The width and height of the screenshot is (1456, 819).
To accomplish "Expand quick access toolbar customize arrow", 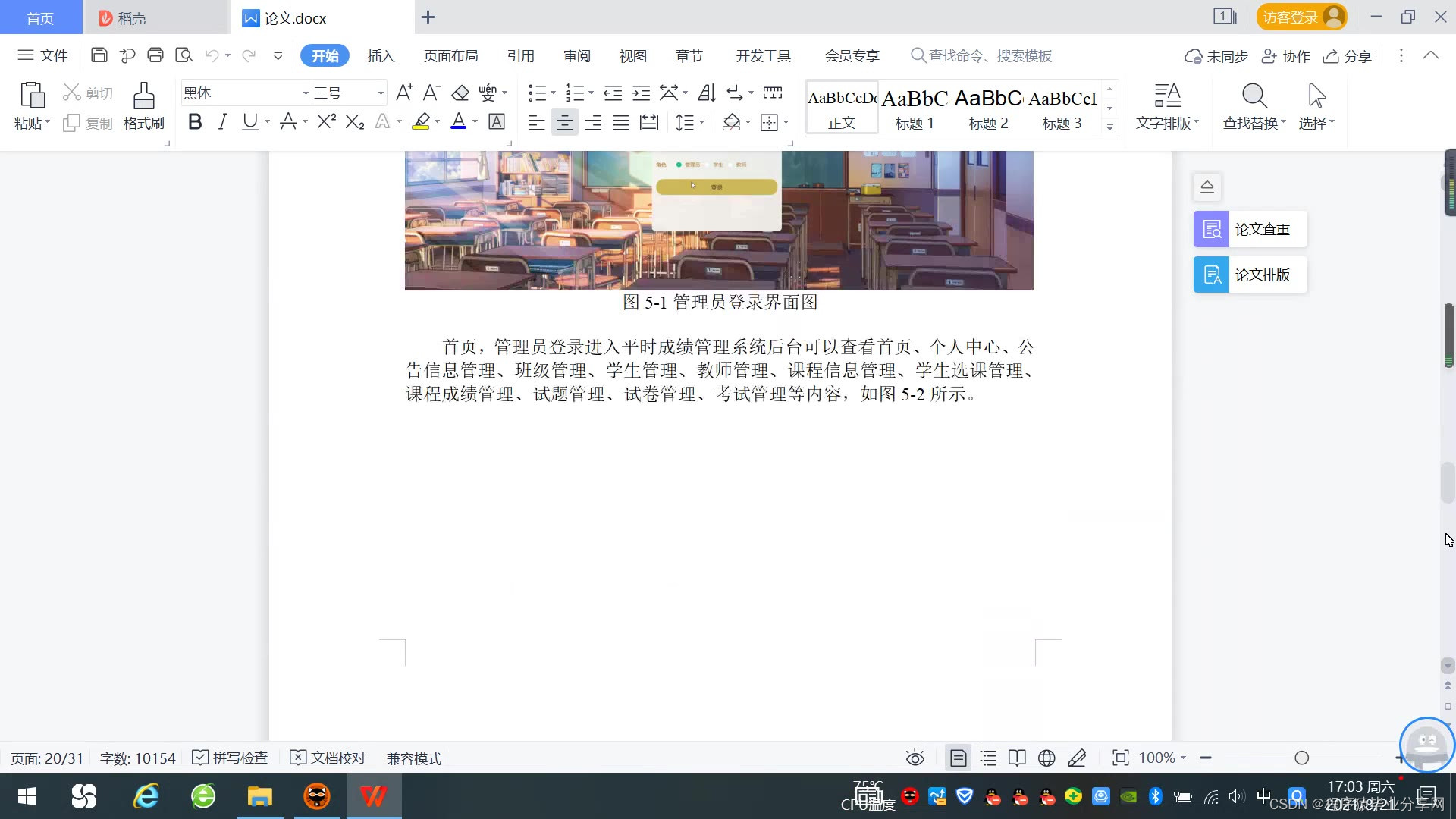I will pyautogui.click(x=278, y=55).
